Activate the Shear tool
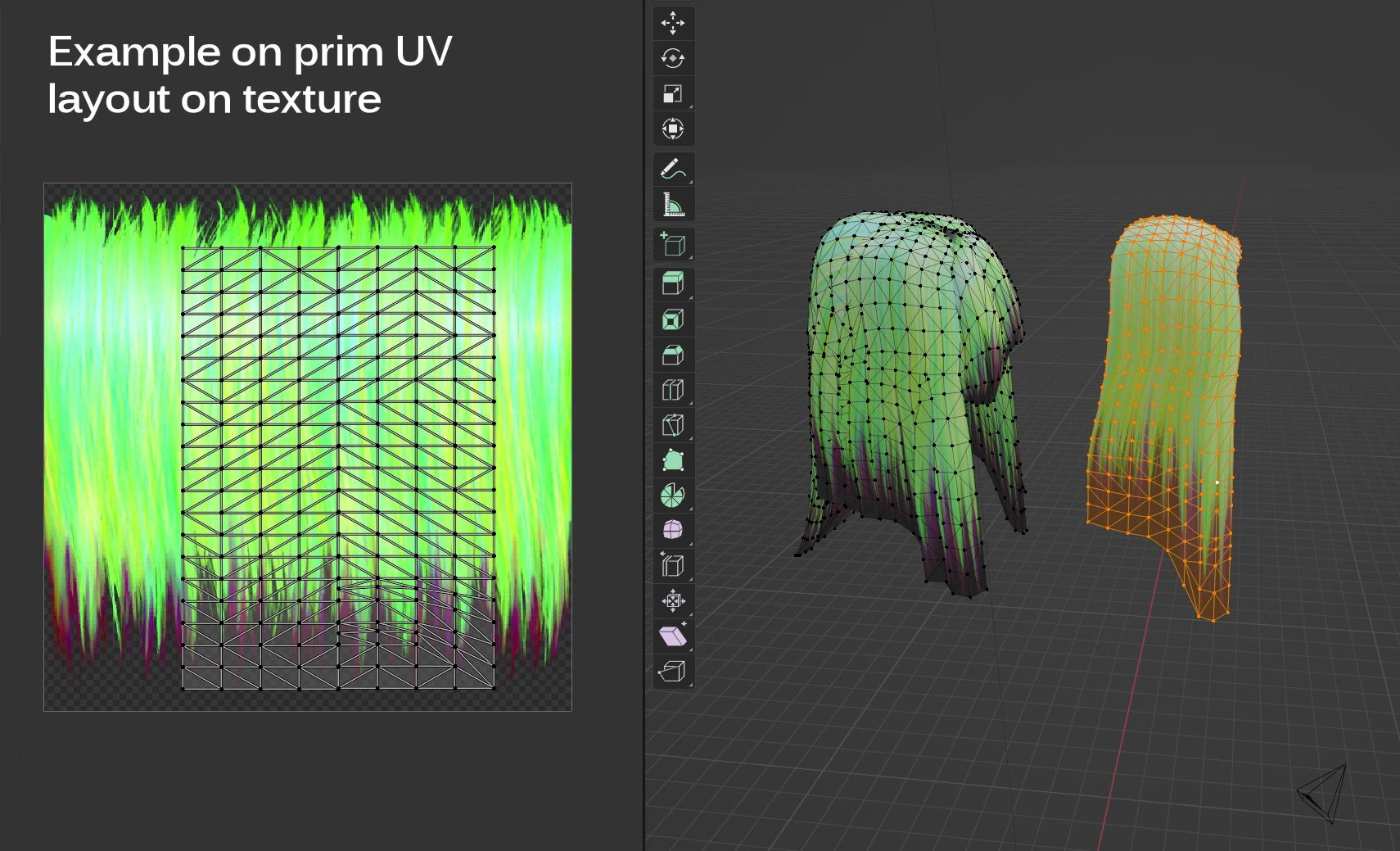 tap(673, 636)
